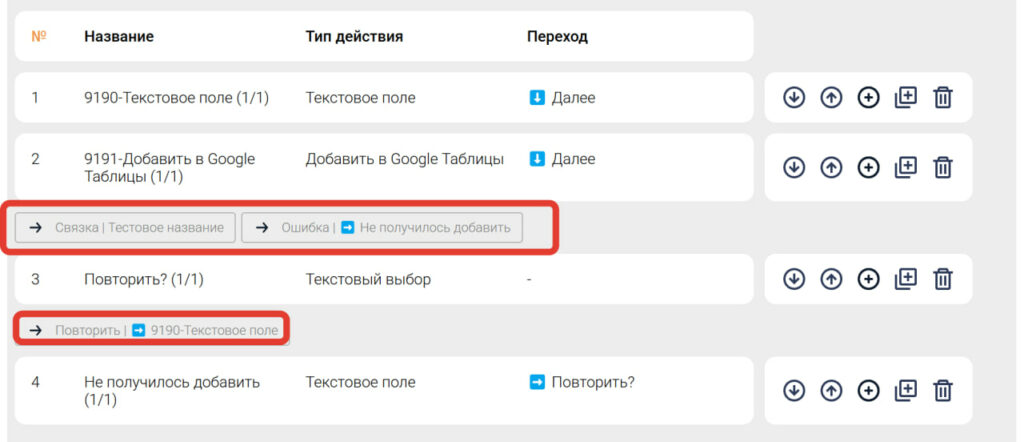Move 'Не получилось добавить' row 4 down

tap(793, 391)
